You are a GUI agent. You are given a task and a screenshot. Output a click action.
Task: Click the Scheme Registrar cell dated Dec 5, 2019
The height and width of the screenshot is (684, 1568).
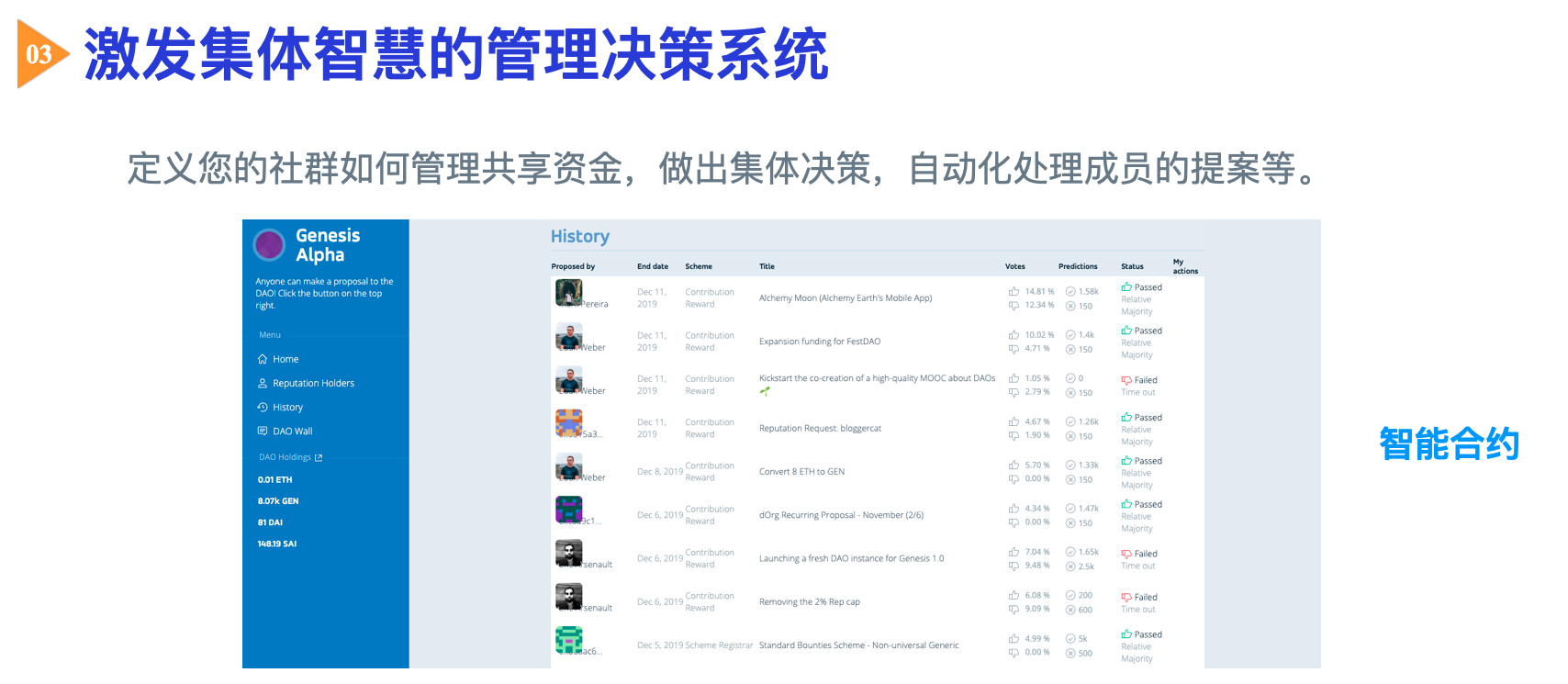pyautogui.click(x=719, y=645)
